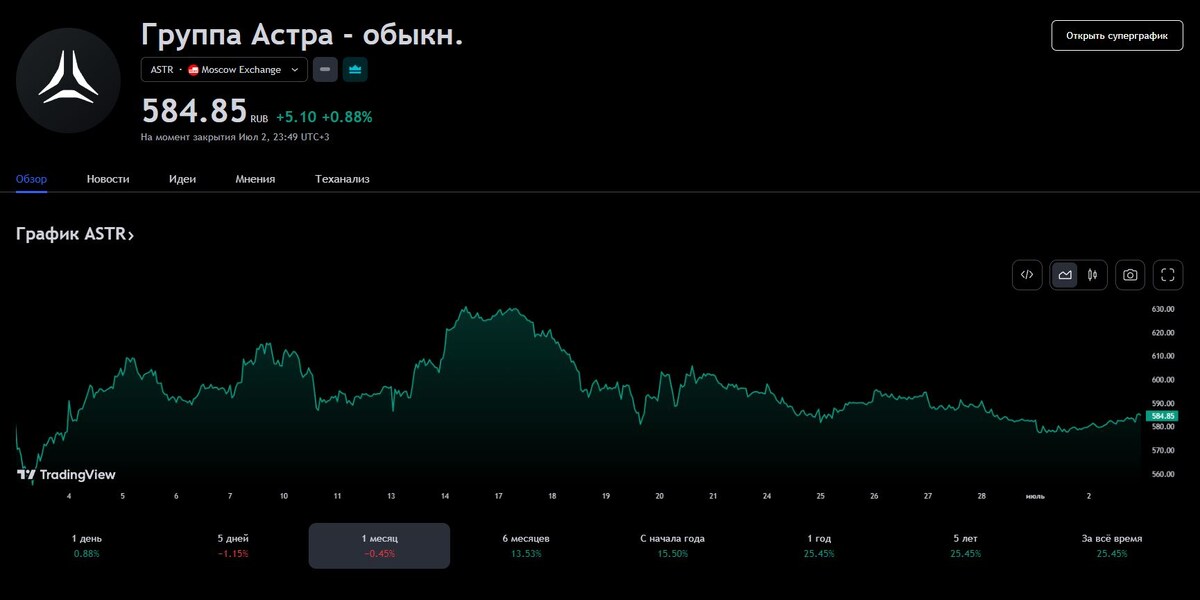Select the За всё время range
The width and height of the screenshot is (1200, 600).
coord(1112,545)
